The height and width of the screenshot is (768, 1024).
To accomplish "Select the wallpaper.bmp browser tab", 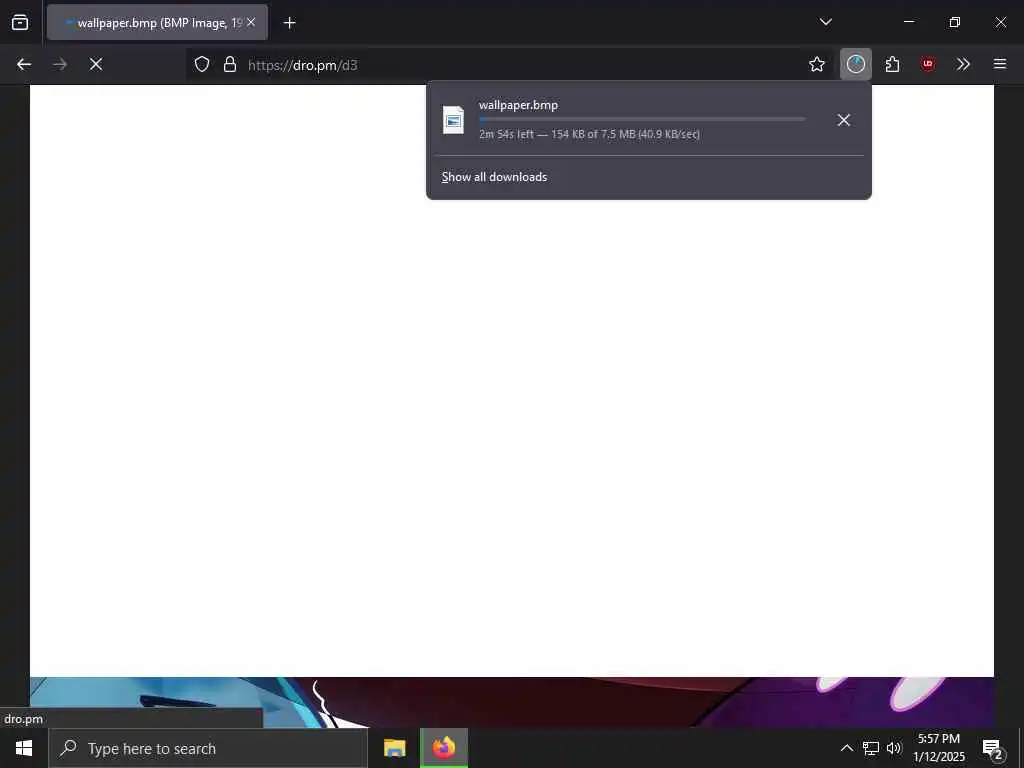I will pos(157,22).
